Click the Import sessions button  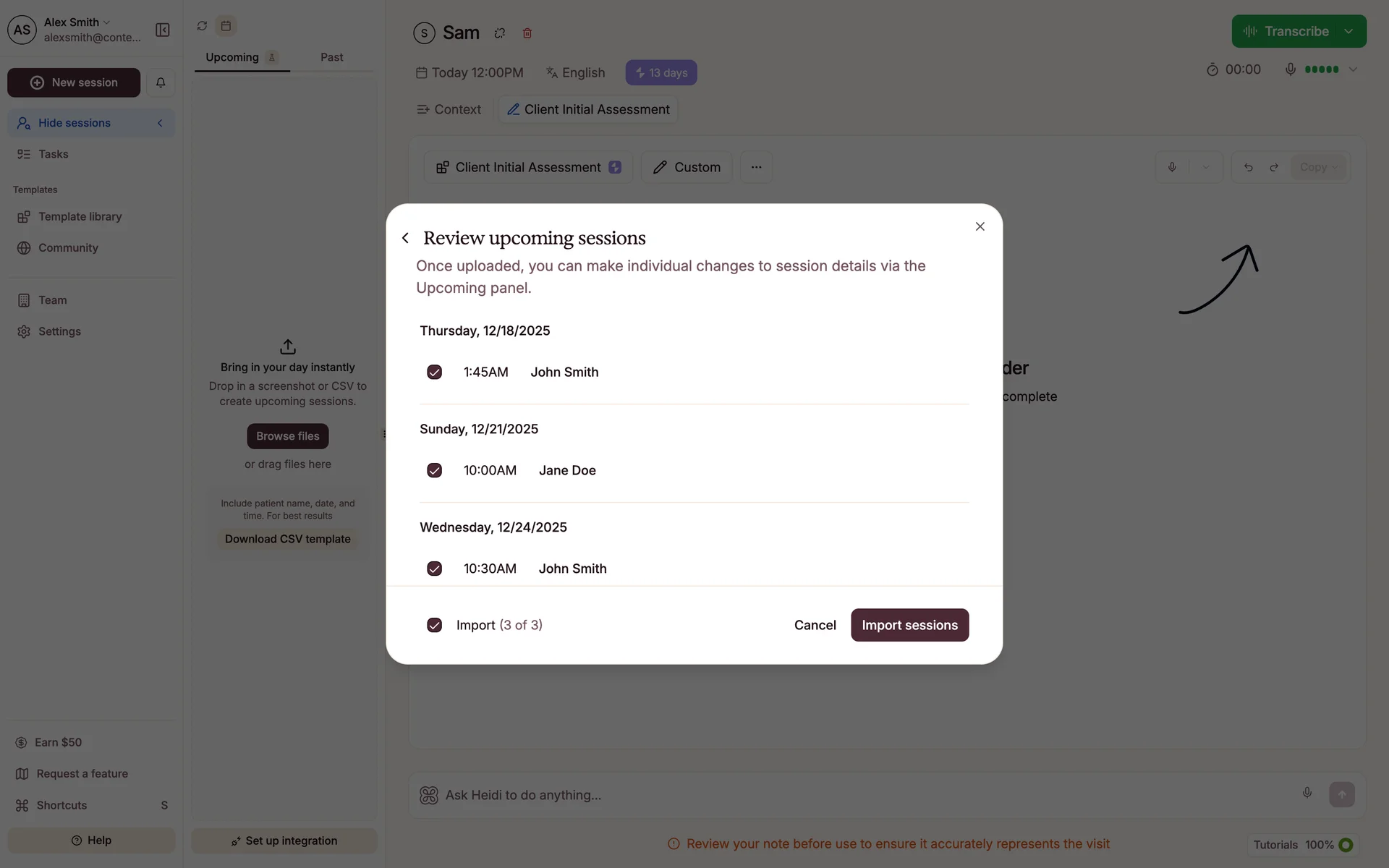[x=909, y=625]
